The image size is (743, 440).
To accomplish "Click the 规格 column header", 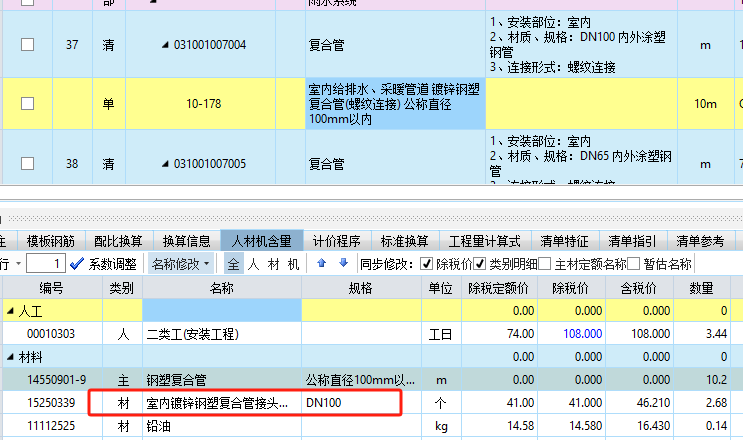I will click(x=361, y=288).
